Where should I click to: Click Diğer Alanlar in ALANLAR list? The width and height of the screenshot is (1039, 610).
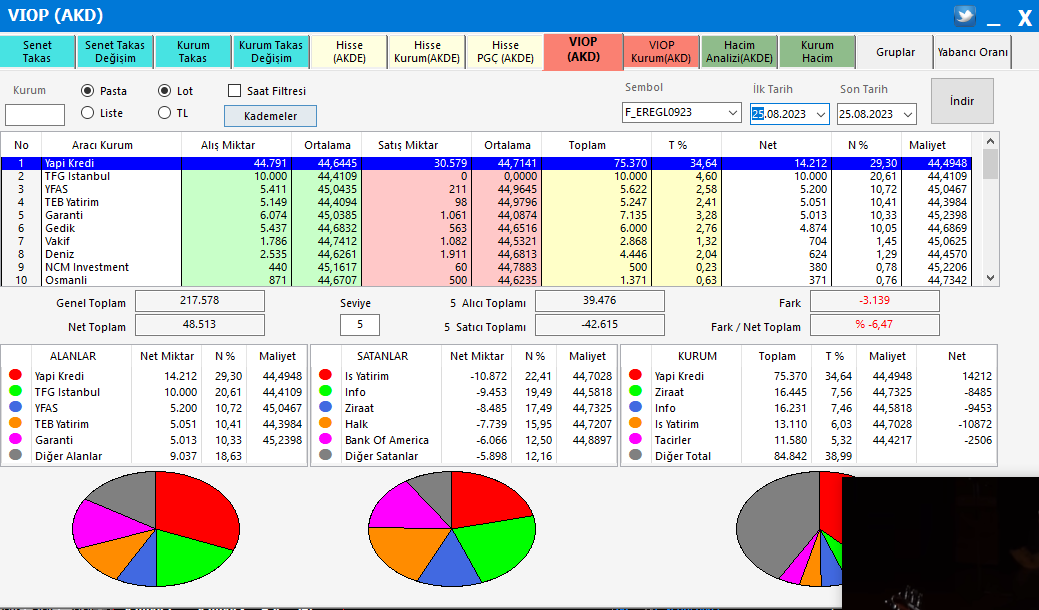tap(69, 456)
